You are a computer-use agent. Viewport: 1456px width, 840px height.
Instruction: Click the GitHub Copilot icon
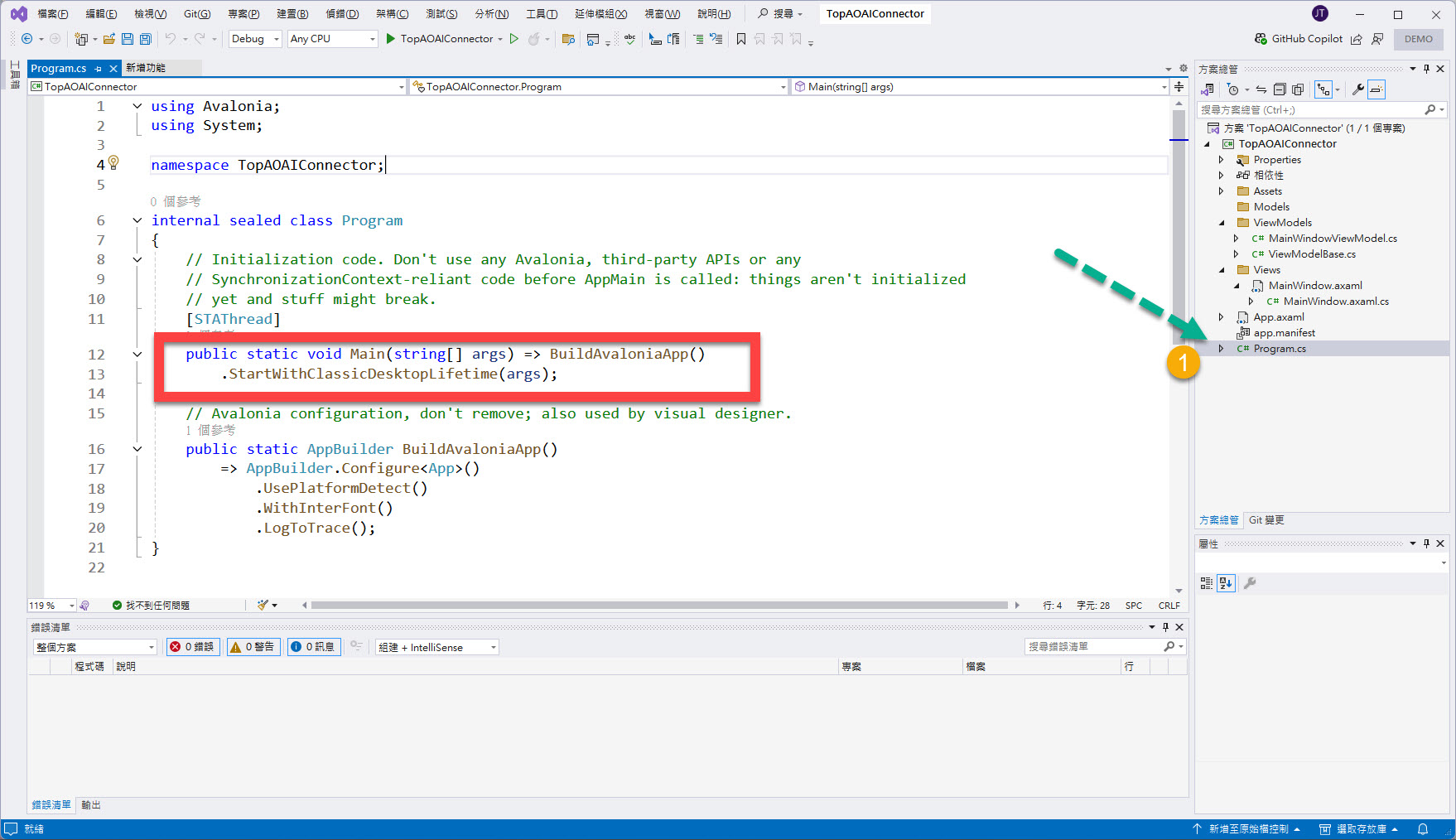(x=1261, y=39)
